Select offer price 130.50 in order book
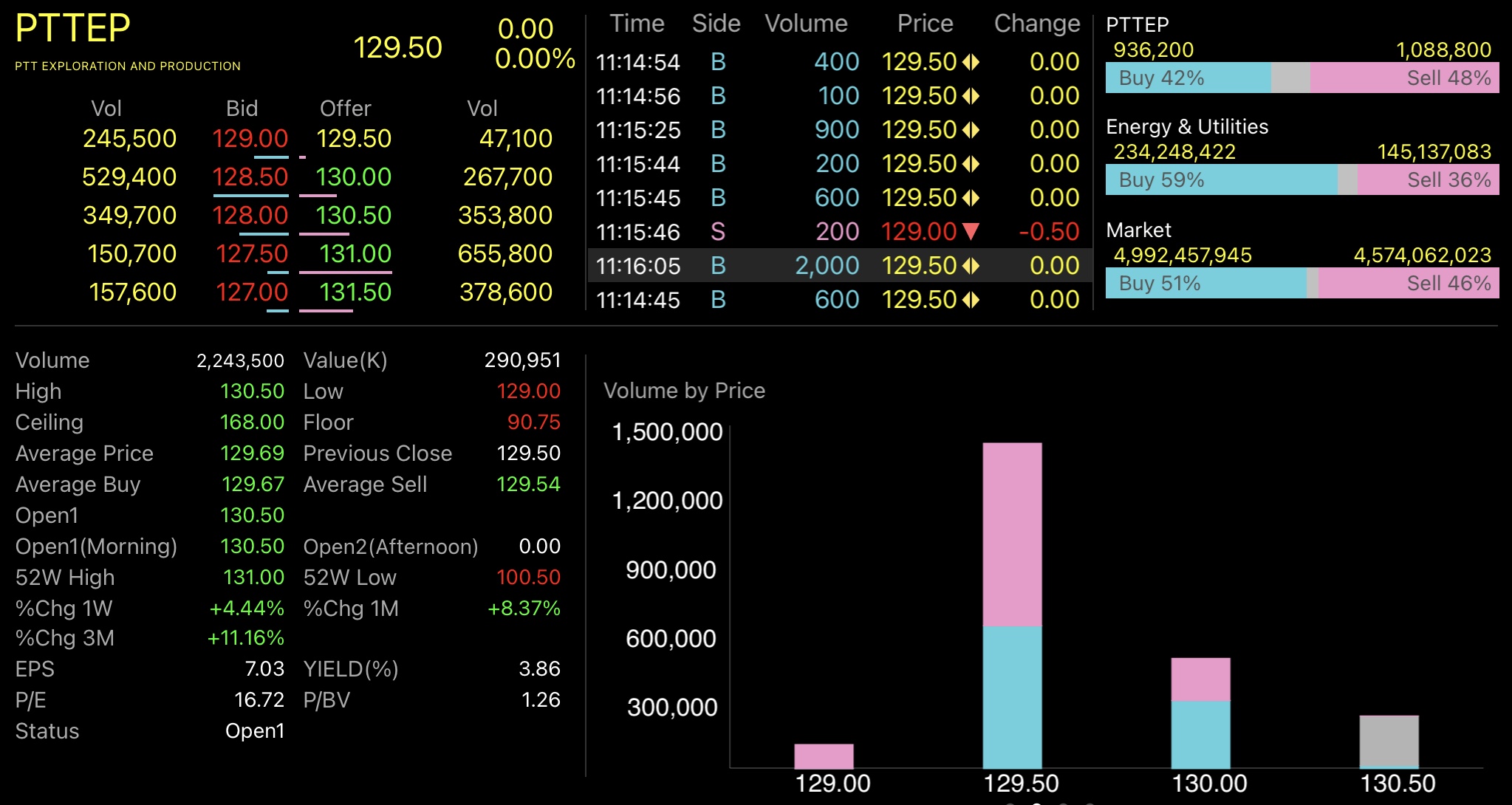The width and height of the screenshot is (1512, 805). click(x=354, y=216)
